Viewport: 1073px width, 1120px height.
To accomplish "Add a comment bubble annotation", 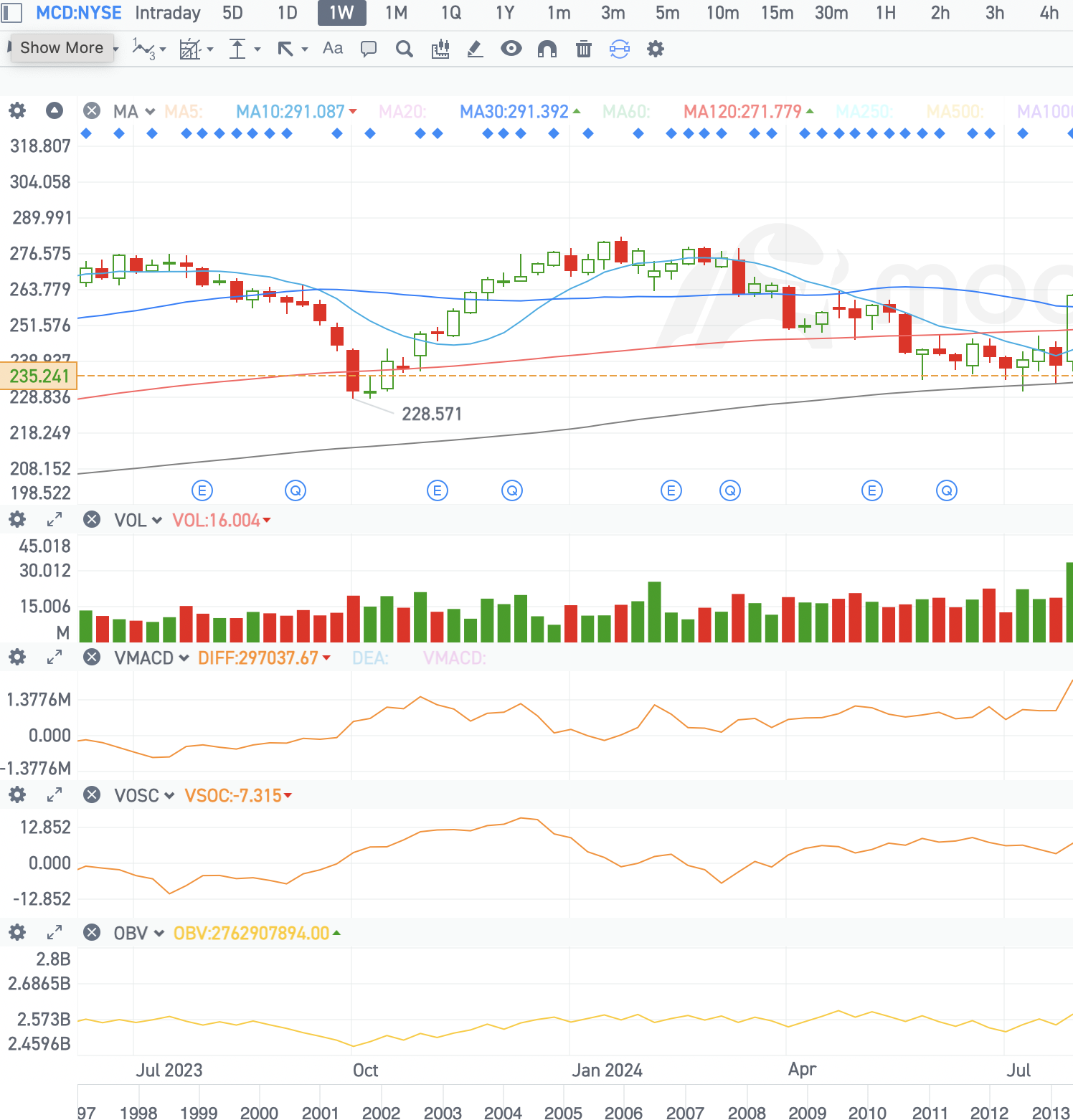I will click(x=369, y=49).
